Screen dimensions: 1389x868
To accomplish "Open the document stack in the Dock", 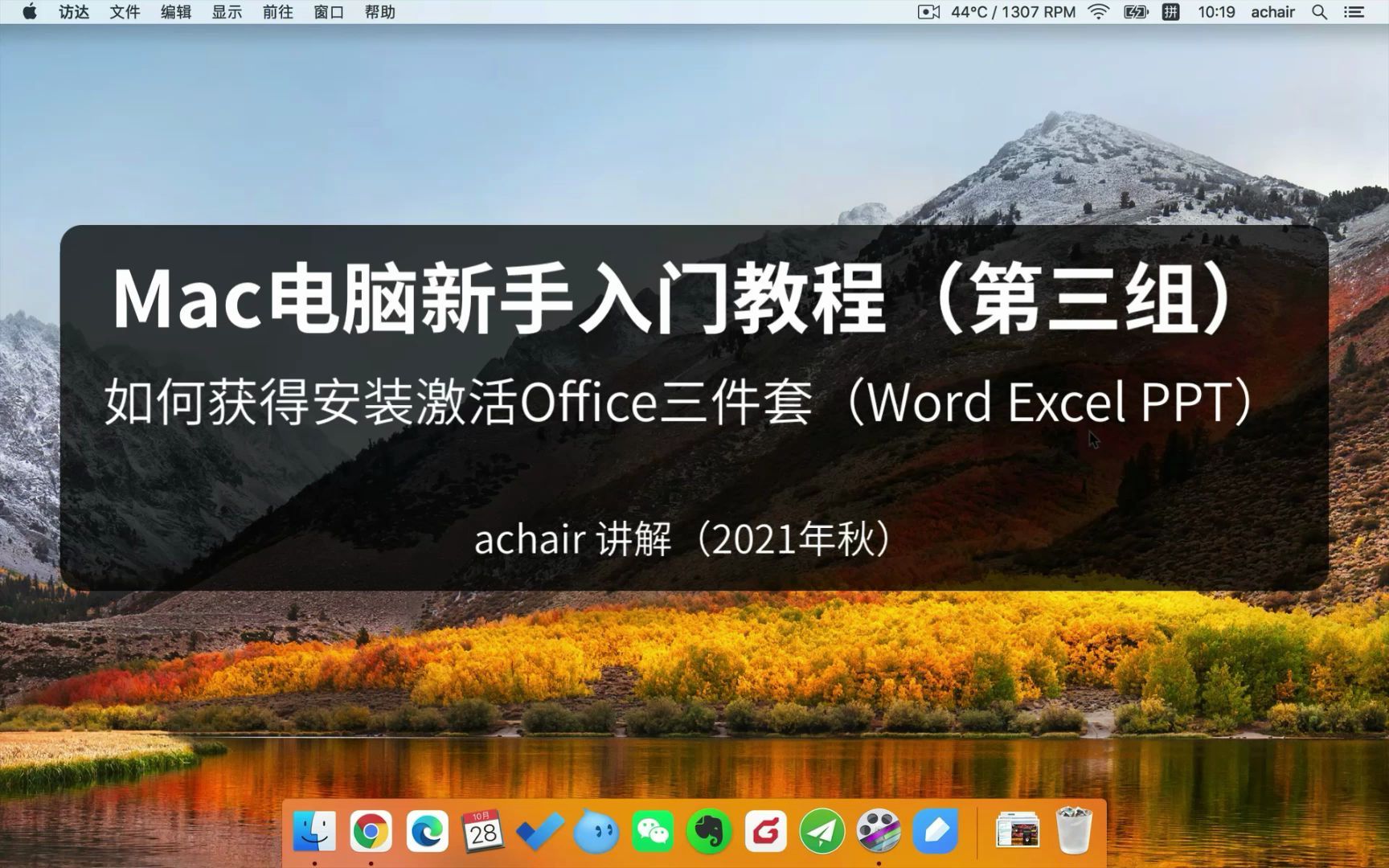I will click(1017, 831).
